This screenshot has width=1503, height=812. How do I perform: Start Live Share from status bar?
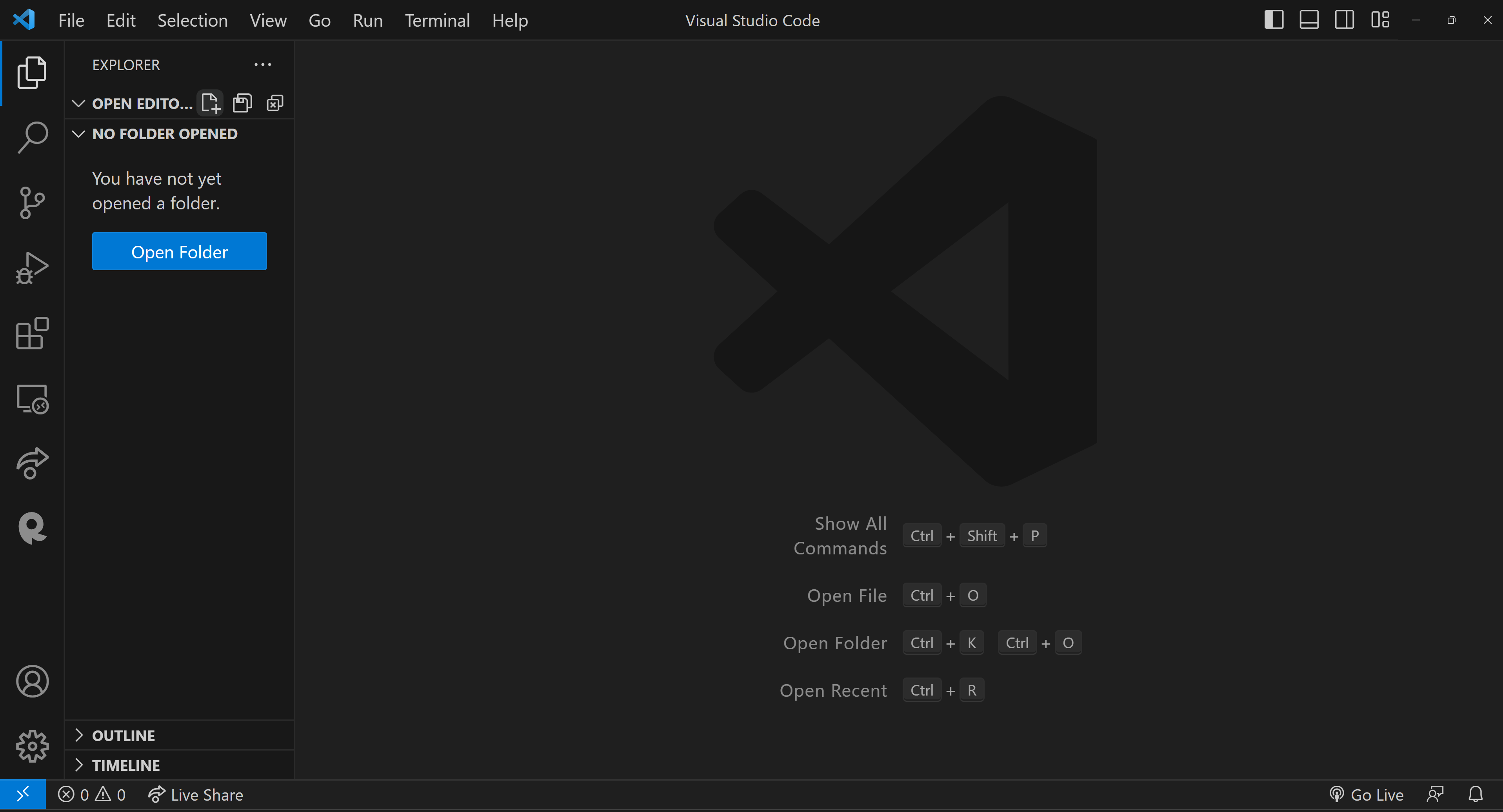coord(195,794)
